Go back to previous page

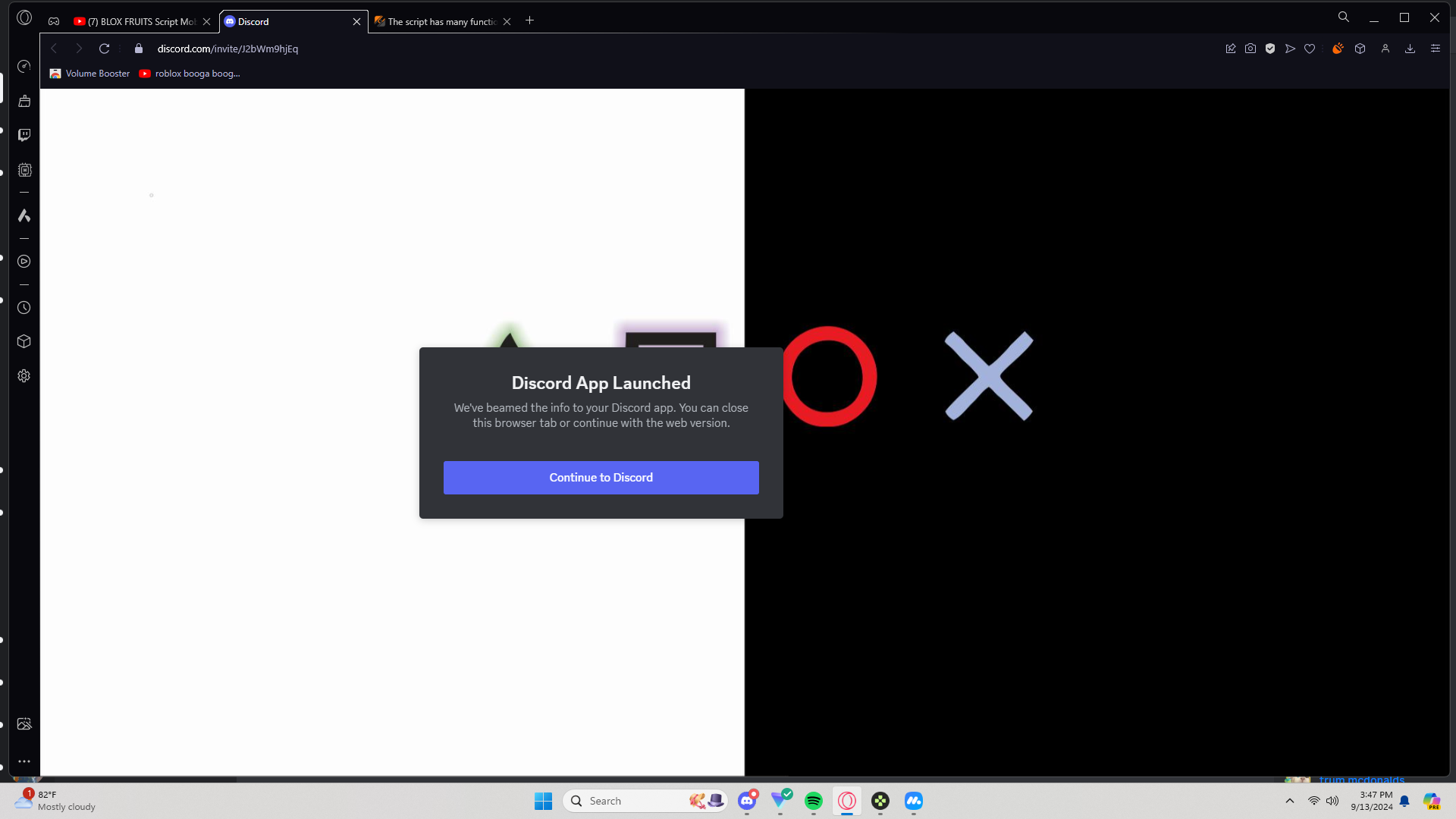54,49
